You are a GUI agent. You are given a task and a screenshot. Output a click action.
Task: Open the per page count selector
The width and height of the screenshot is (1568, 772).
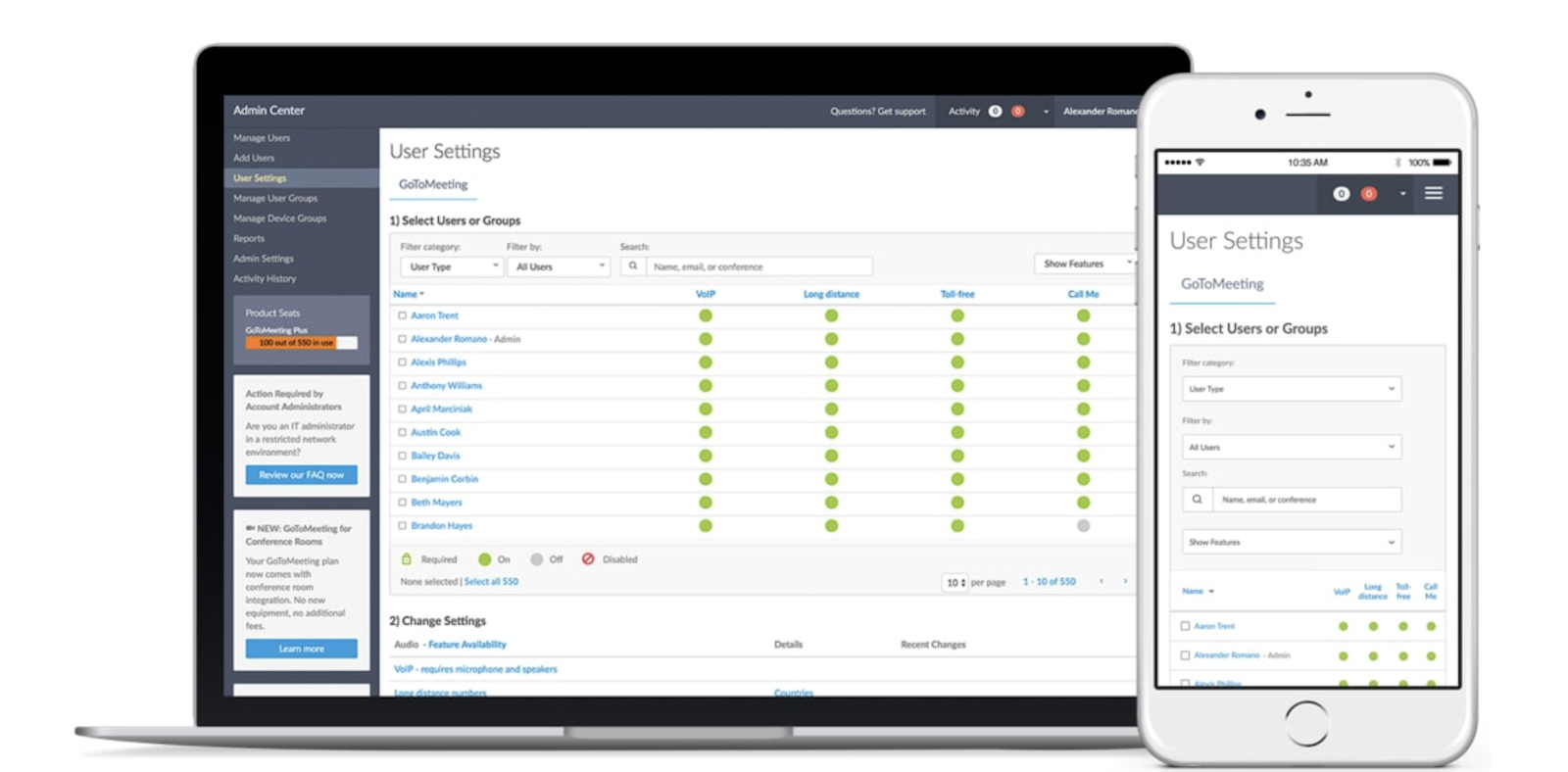click(955, 582)
